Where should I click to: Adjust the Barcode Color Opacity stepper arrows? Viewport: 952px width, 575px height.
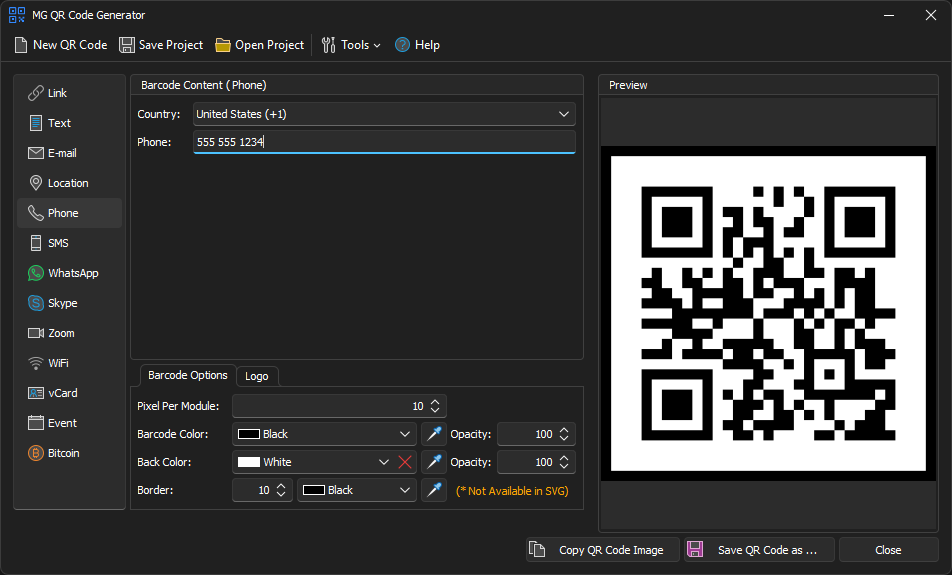pos(564,434)
